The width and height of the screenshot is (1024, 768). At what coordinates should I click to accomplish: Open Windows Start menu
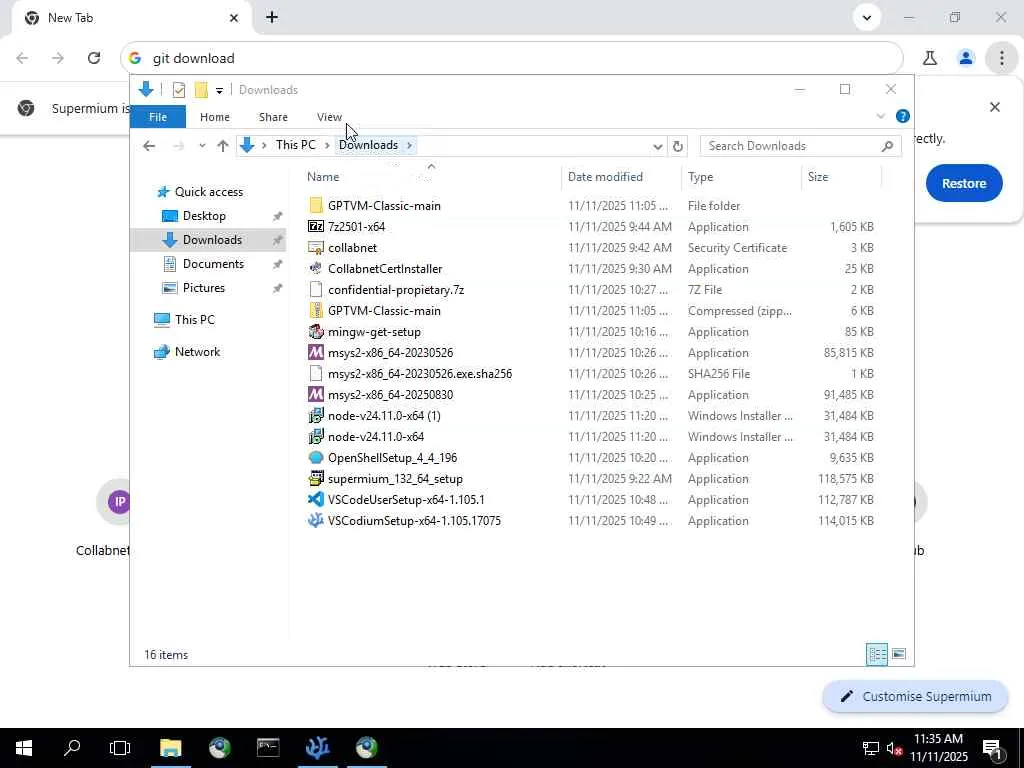(24, 748)
